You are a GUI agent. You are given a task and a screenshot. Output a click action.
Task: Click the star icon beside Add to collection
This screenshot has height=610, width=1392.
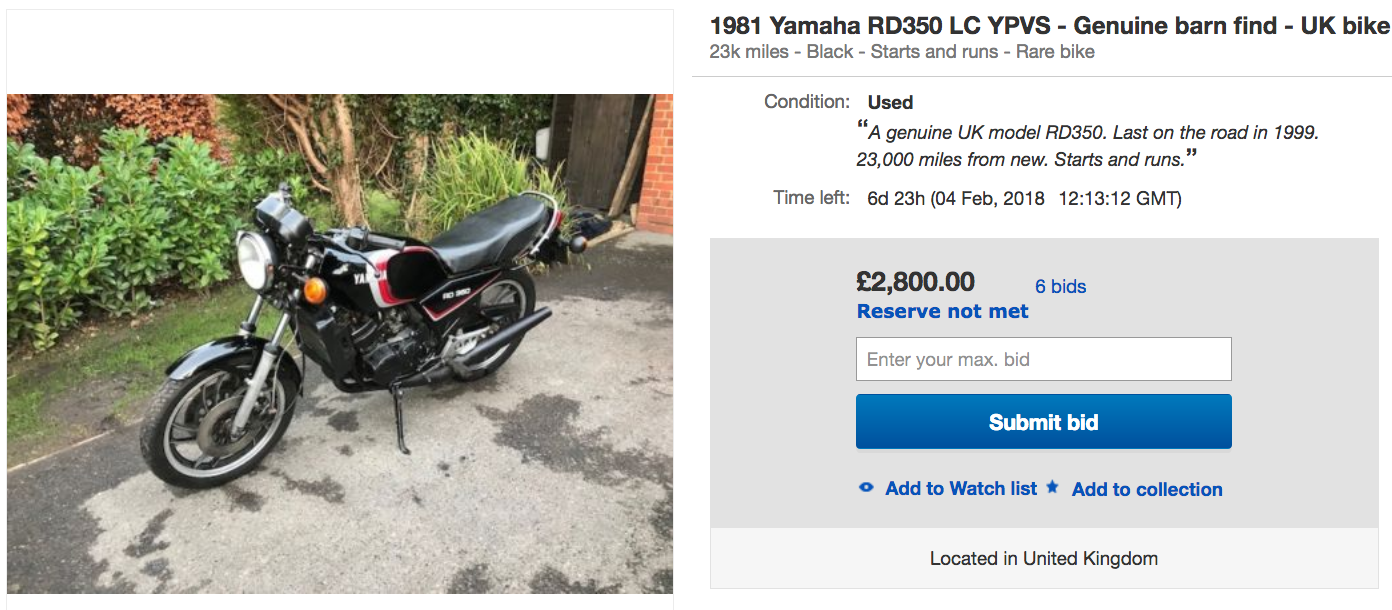click(1052, 487)
